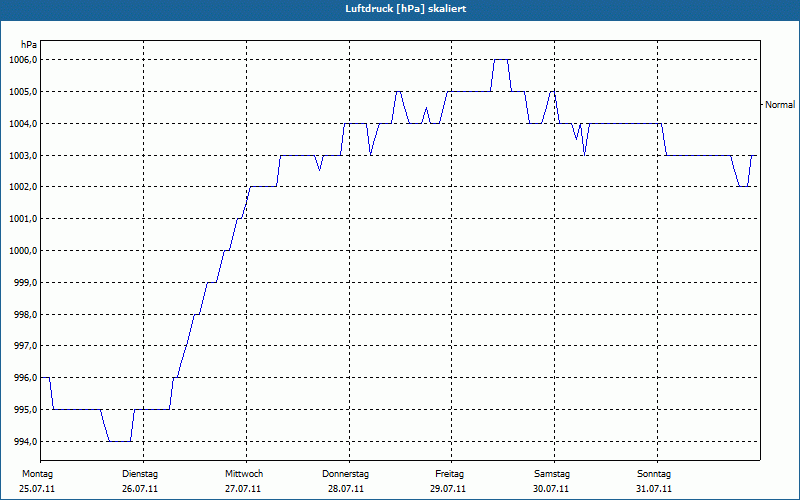
Task: Click the date 26.07.11
Action: [x=140, y=489]
